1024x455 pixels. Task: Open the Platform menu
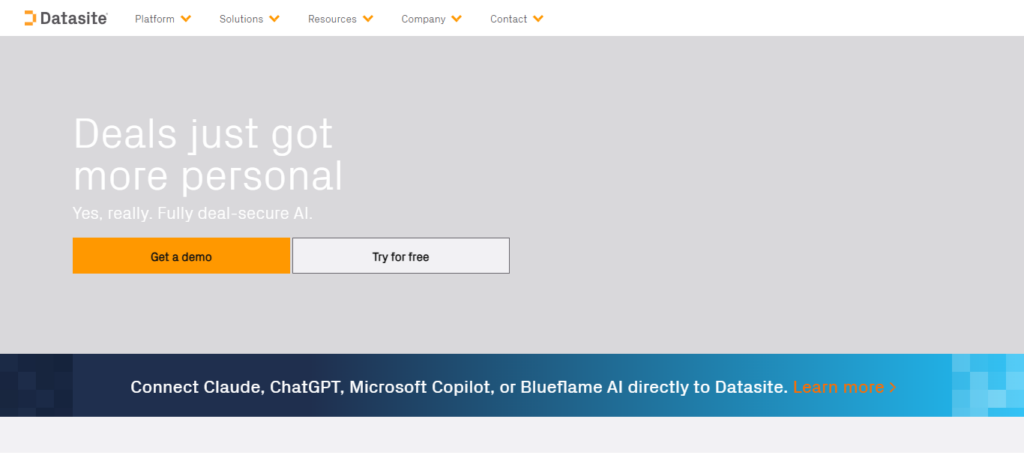point(155,19)
